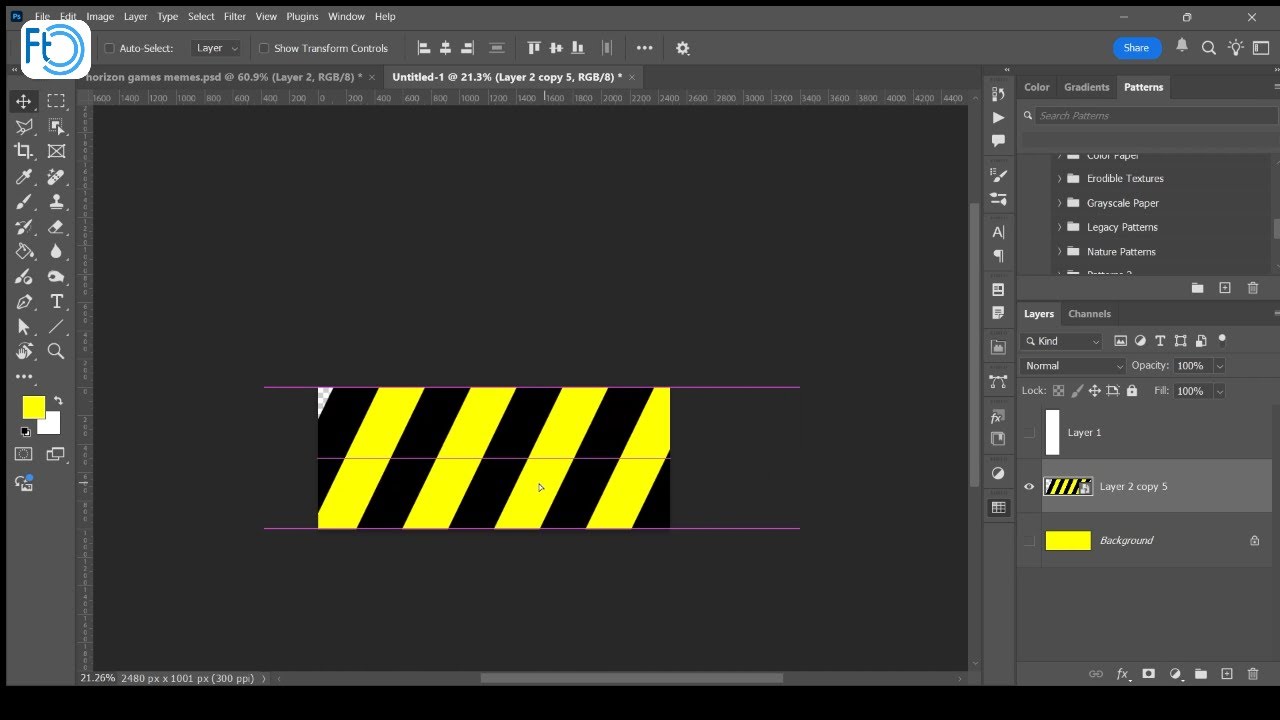This screenshot has height=720, width=1280.
Task: Open the Plugins menu
Action: pos(302,16)
